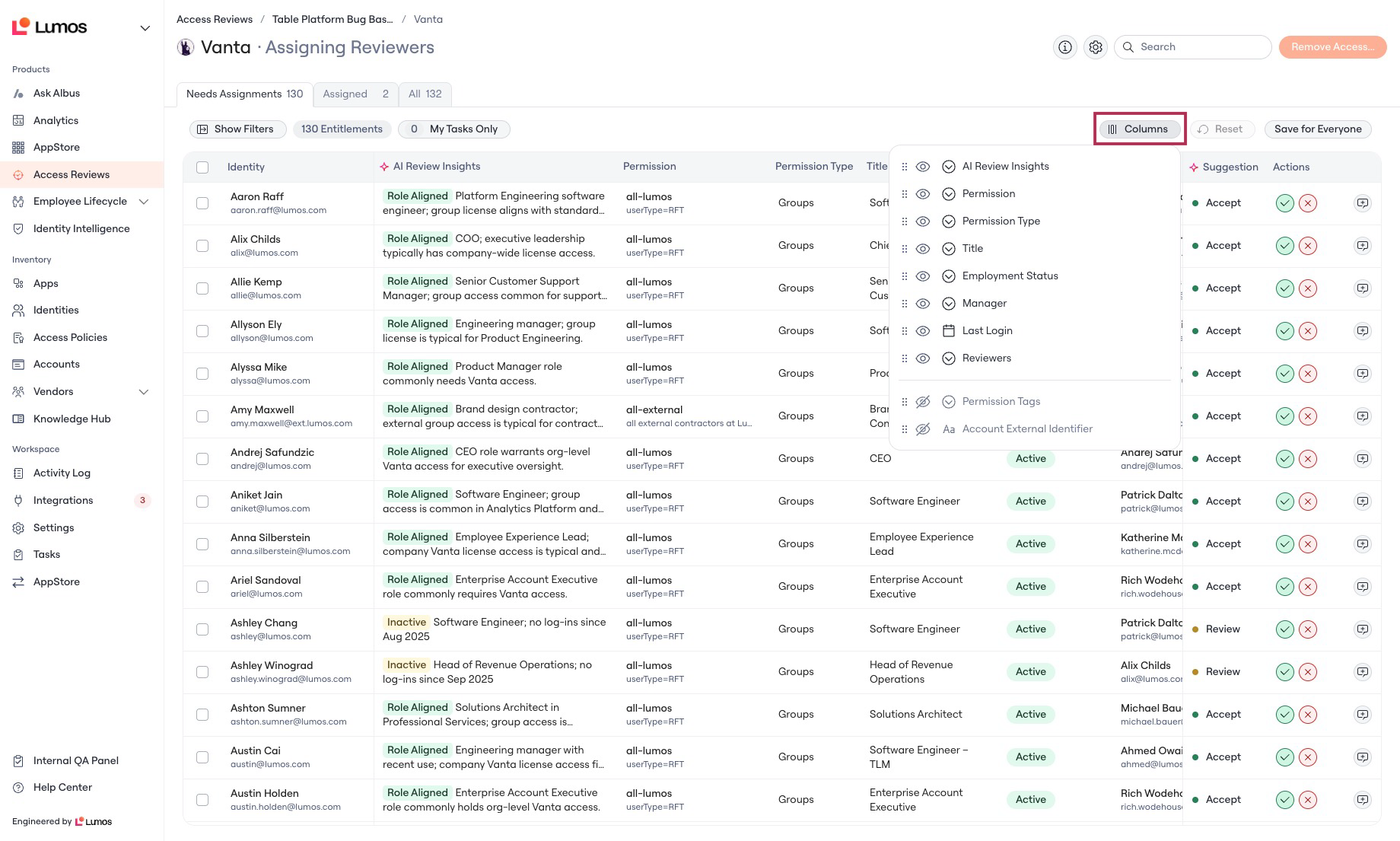
Task: Expand the Employee Lifecycle menu
Action: (x=144, y=202)
